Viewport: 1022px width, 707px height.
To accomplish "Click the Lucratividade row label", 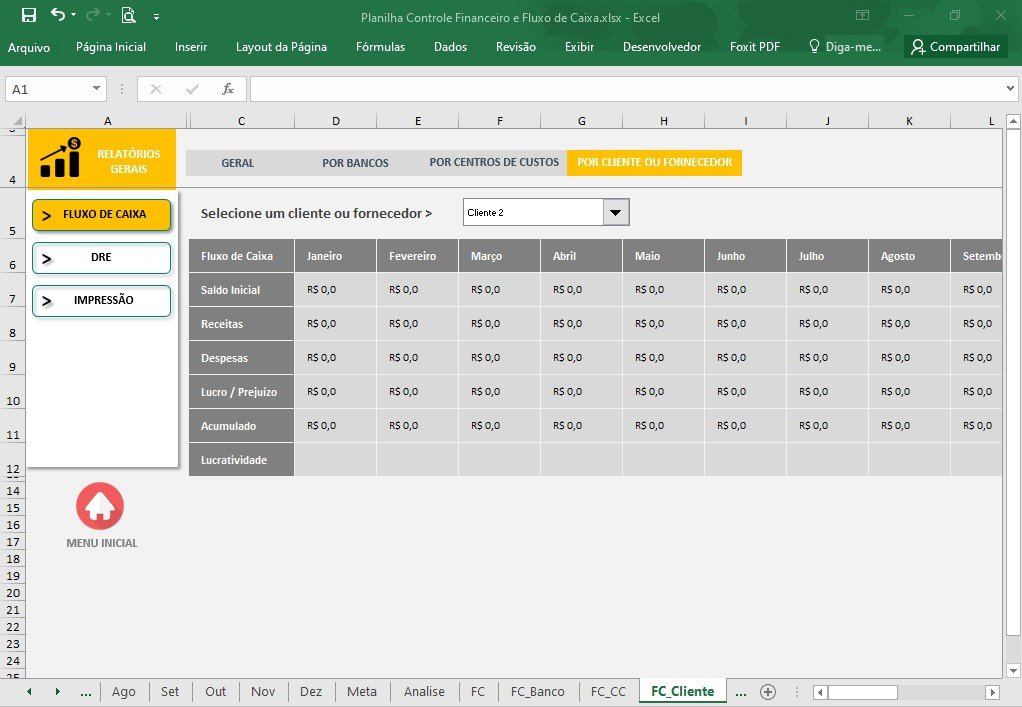I will pyautogui.click(x=242, y=460).
